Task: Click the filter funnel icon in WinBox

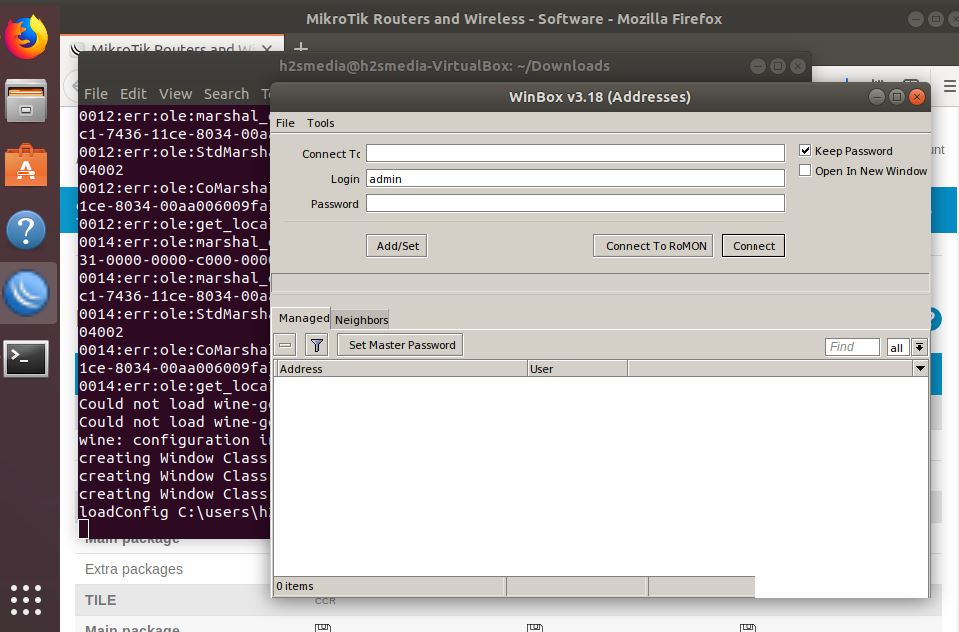Action: (316, 345)
